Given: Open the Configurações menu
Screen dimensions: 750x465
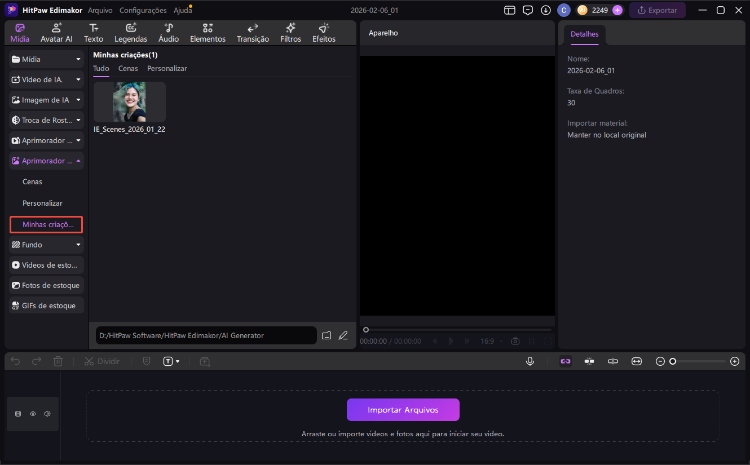Looking at the screenshot, I should coord(143,10).
